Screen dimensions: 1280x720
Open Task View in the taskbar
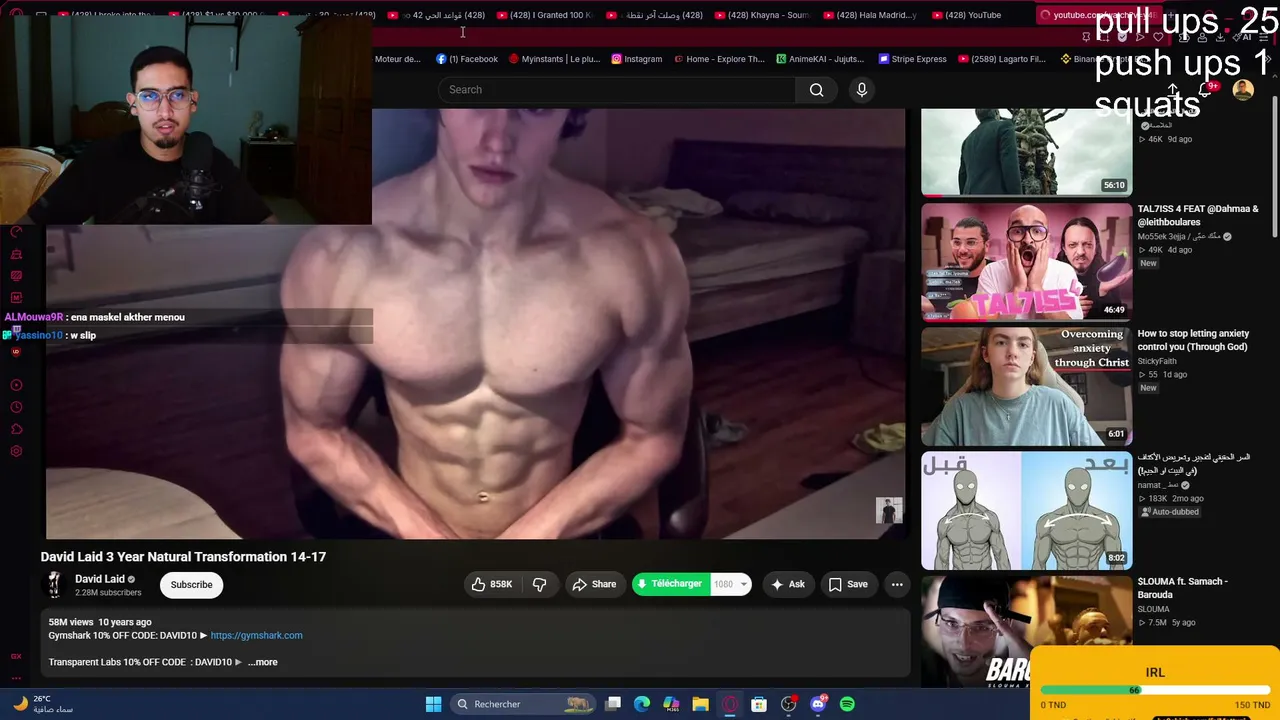pyautogui.click(x=613, y=704)
